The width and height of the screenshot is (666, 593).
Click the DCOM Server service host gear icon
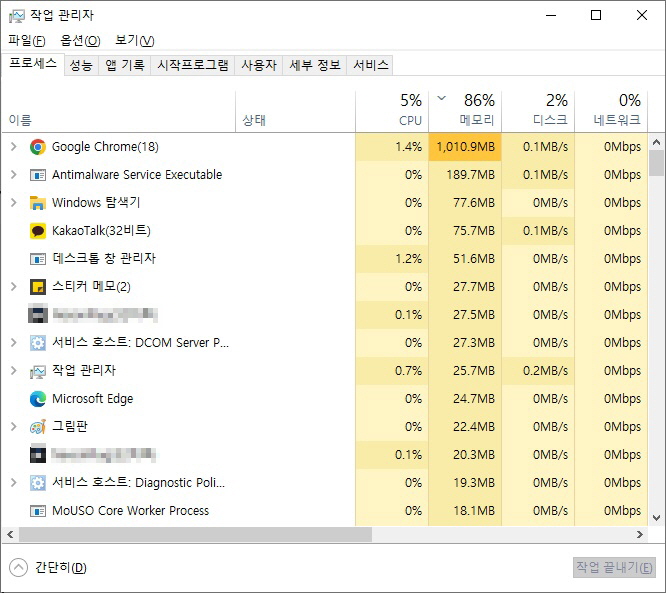[x=38, y=343]
